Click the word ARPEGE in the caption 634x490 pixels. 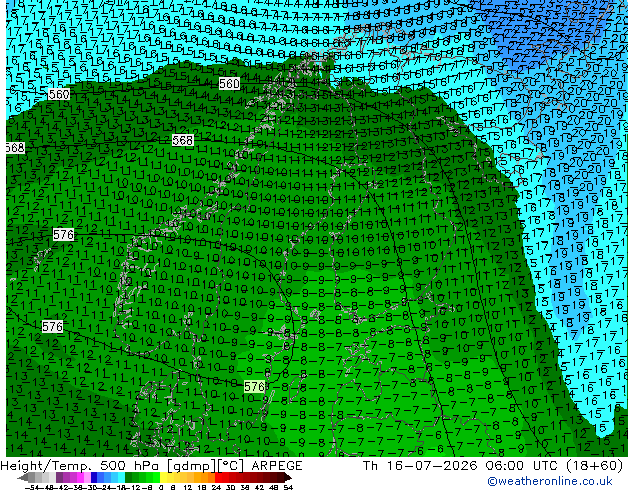point(277,466)
